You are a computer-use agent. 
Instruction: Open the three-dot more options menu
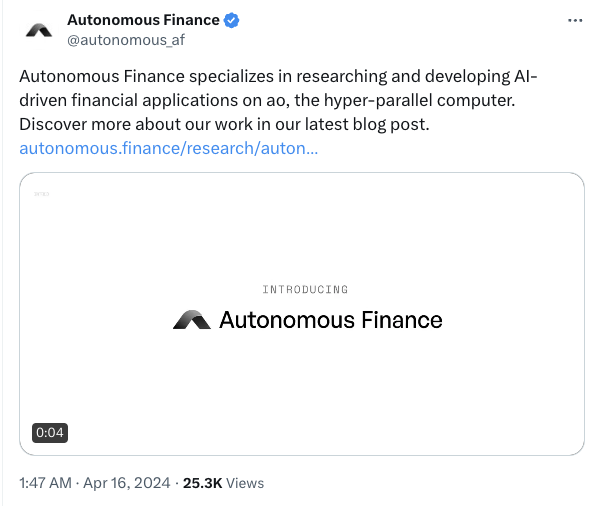coord(573,20)
